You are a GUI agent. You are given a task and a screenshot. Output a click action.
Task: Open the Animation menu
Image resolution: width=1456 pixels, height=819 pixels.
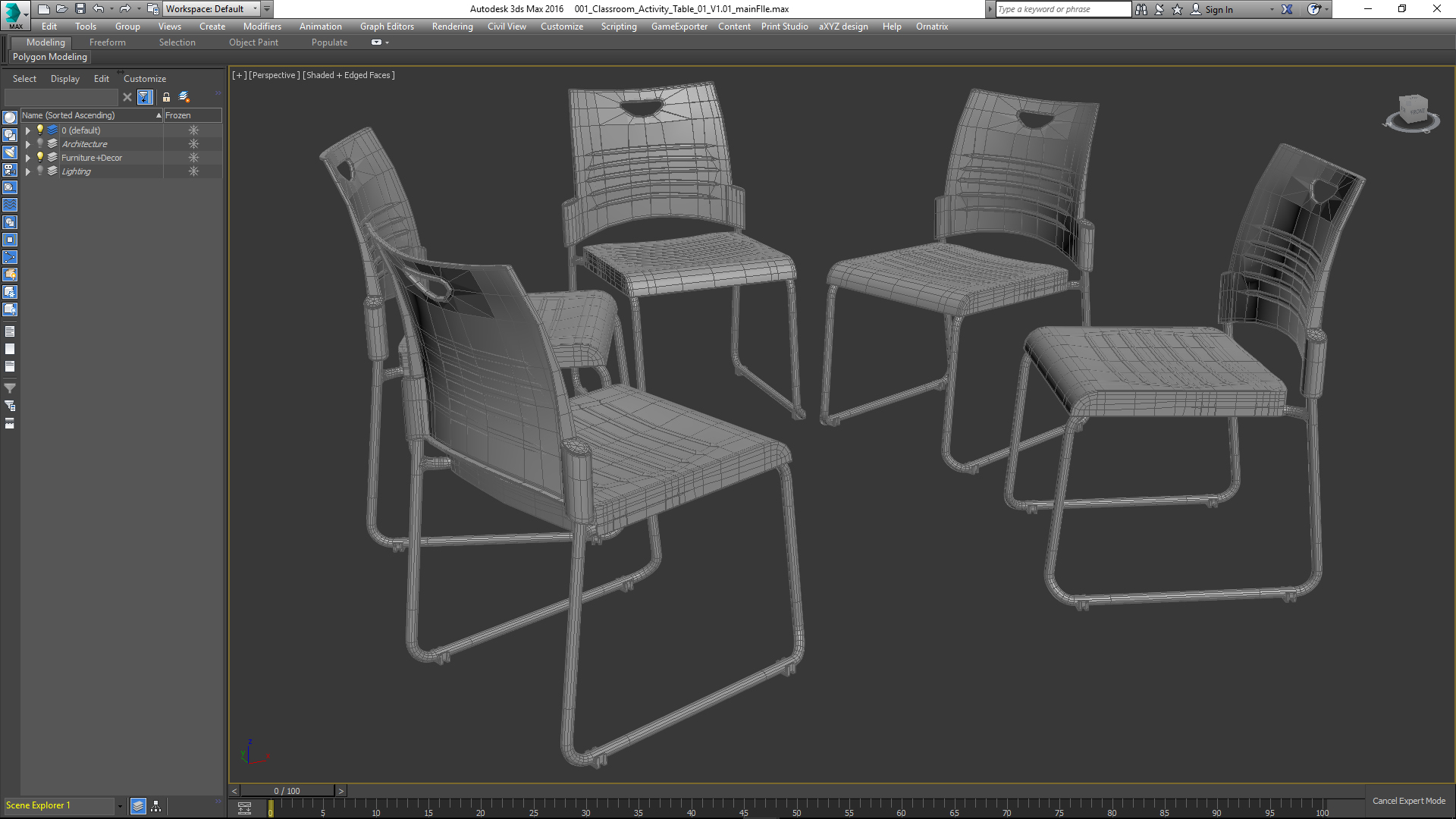(321, 26)
